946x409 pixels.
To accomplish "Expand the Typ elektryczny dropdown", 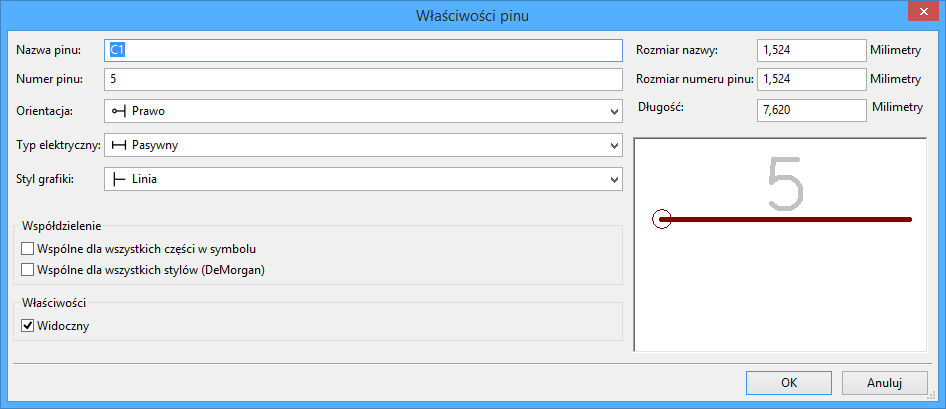I will 613,146.
